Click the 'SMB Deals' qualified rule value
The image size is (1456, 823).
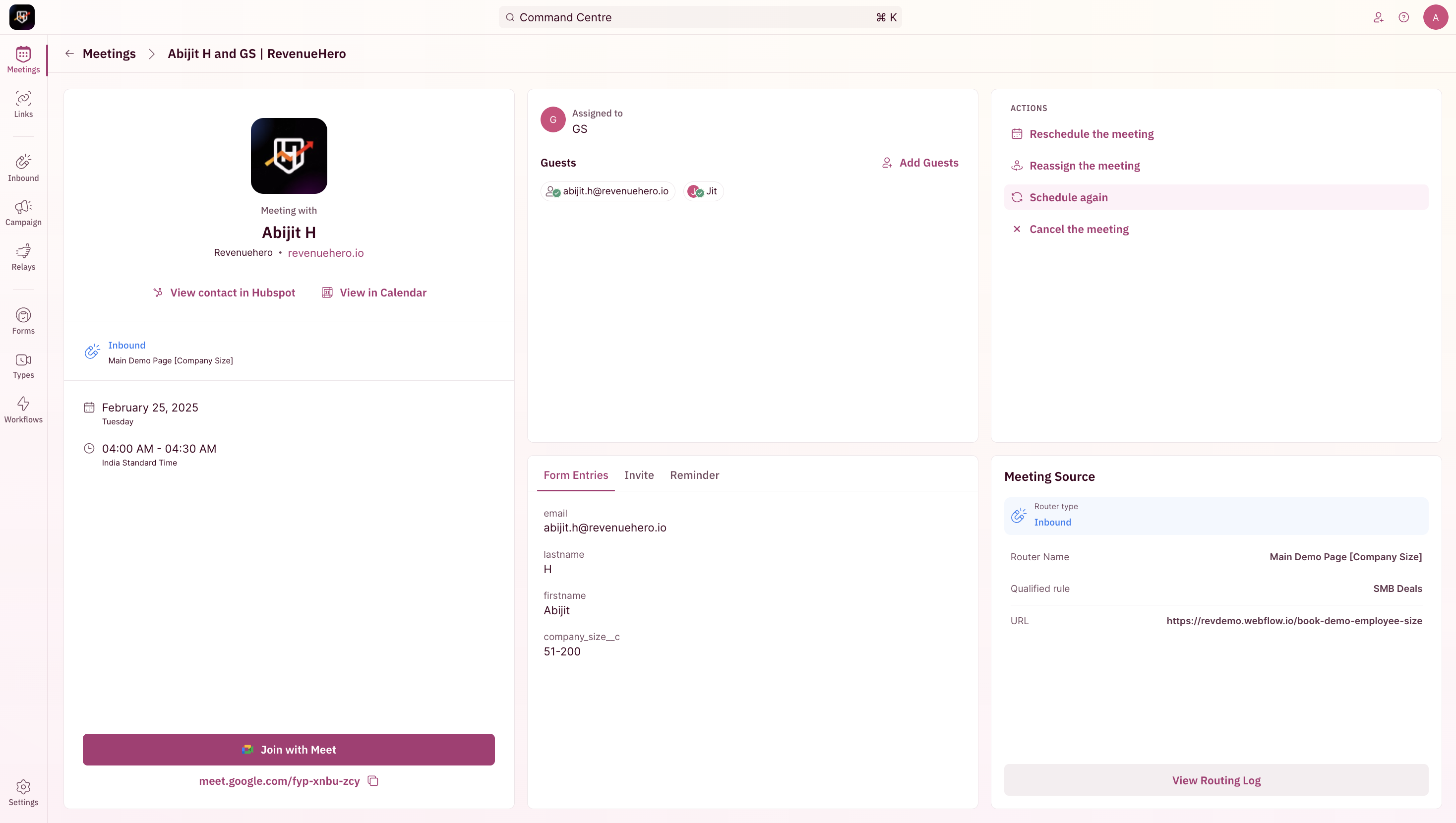click(x=1397, y=588)
